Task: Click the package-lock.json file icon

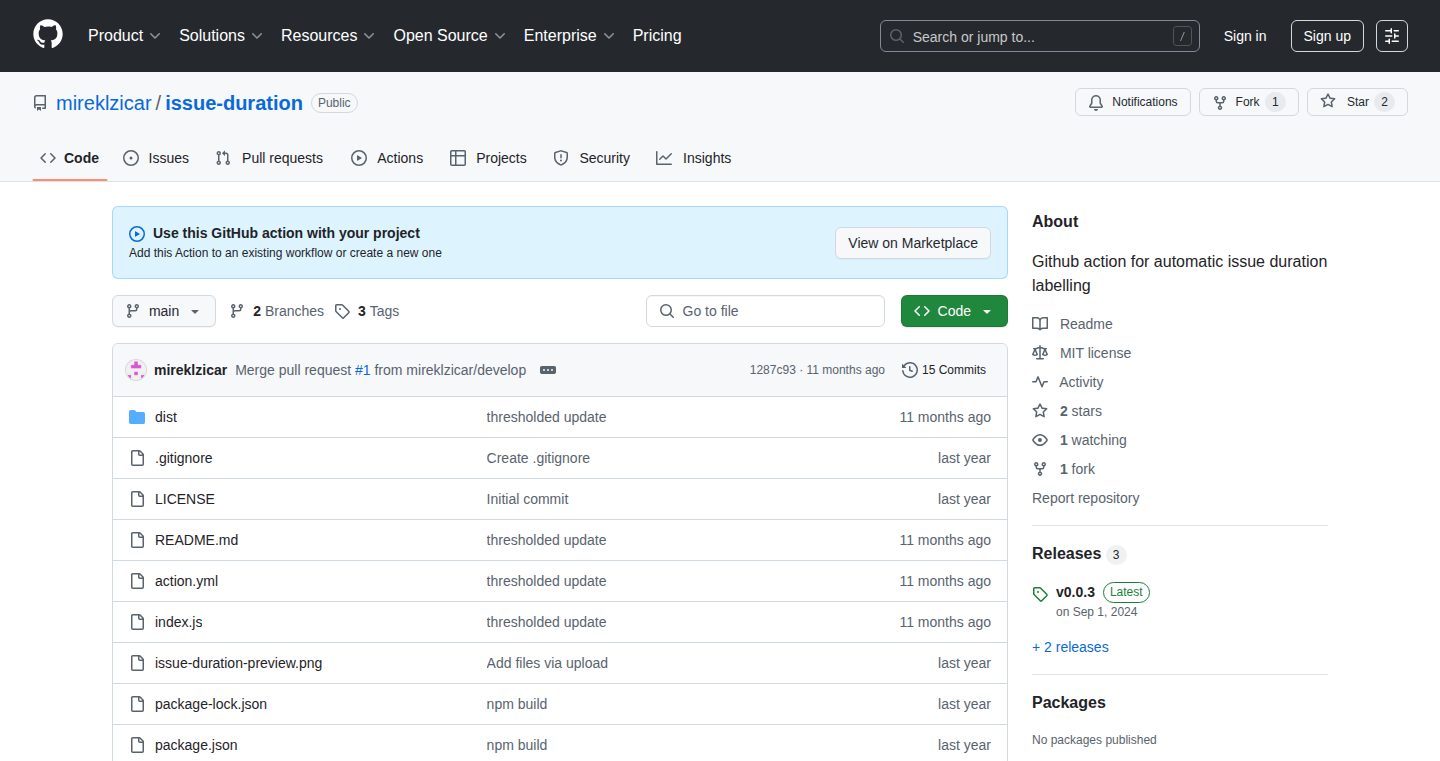Action: [138, 704]
